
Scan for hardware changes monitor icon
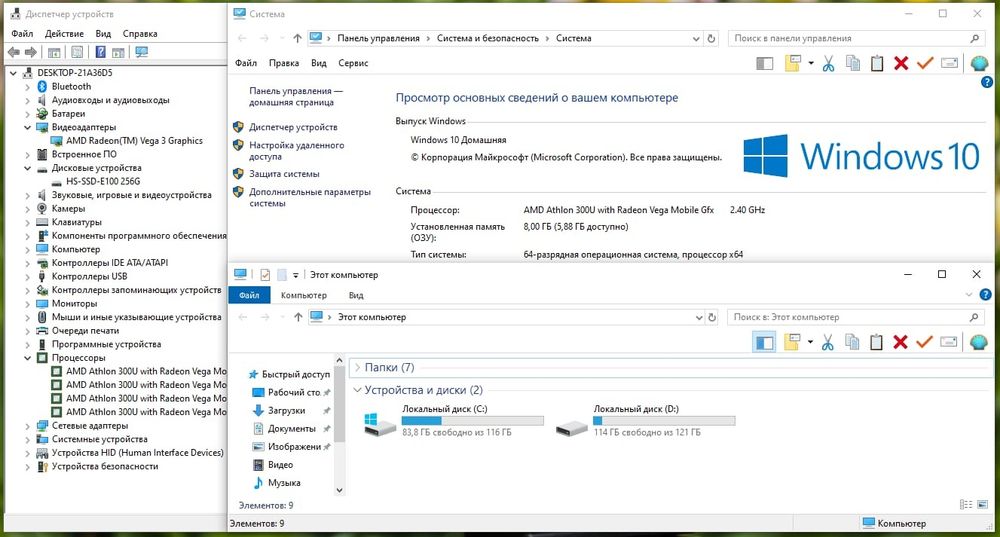pyautogui.click(x=142, y=52)
